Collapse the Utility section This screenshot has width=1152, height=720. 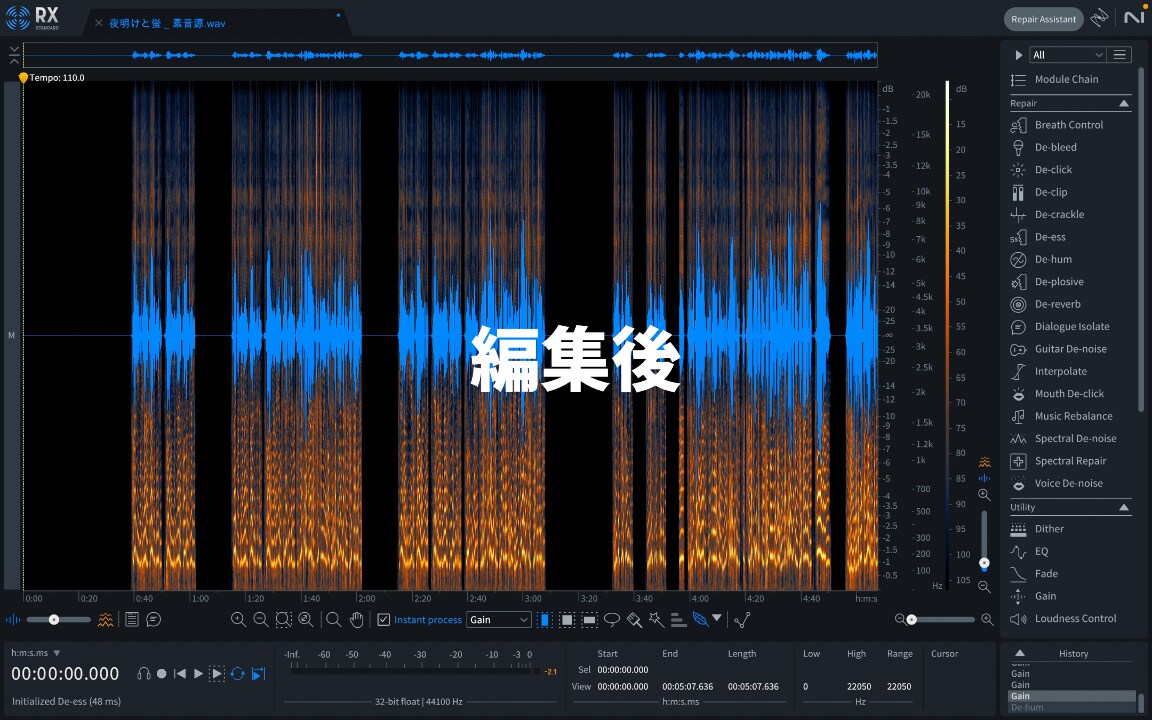pyautogui.click(x=1123, y=508)
